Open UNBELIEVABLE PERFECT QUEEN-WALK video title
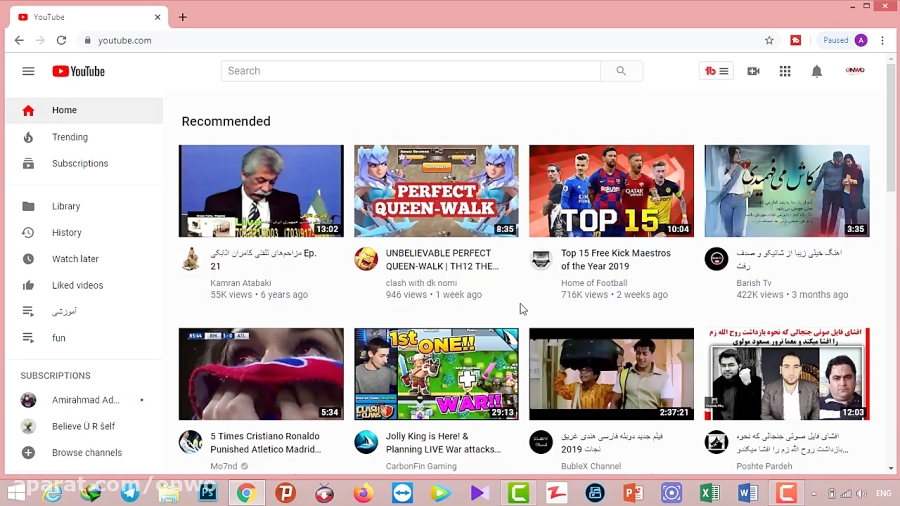 point(442,259)
